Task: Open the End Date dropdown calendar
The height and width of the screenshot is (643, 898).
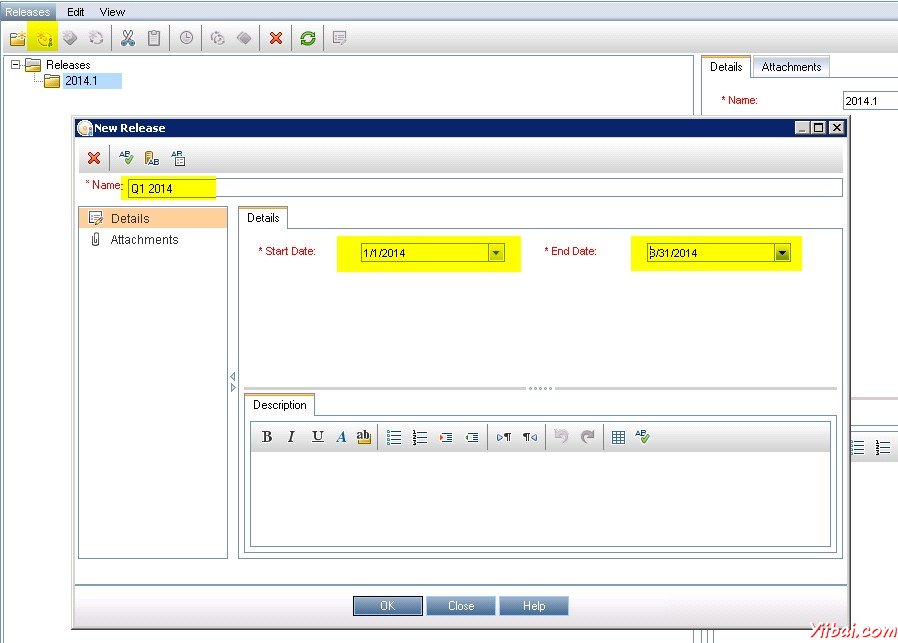Action: (782, 254)
